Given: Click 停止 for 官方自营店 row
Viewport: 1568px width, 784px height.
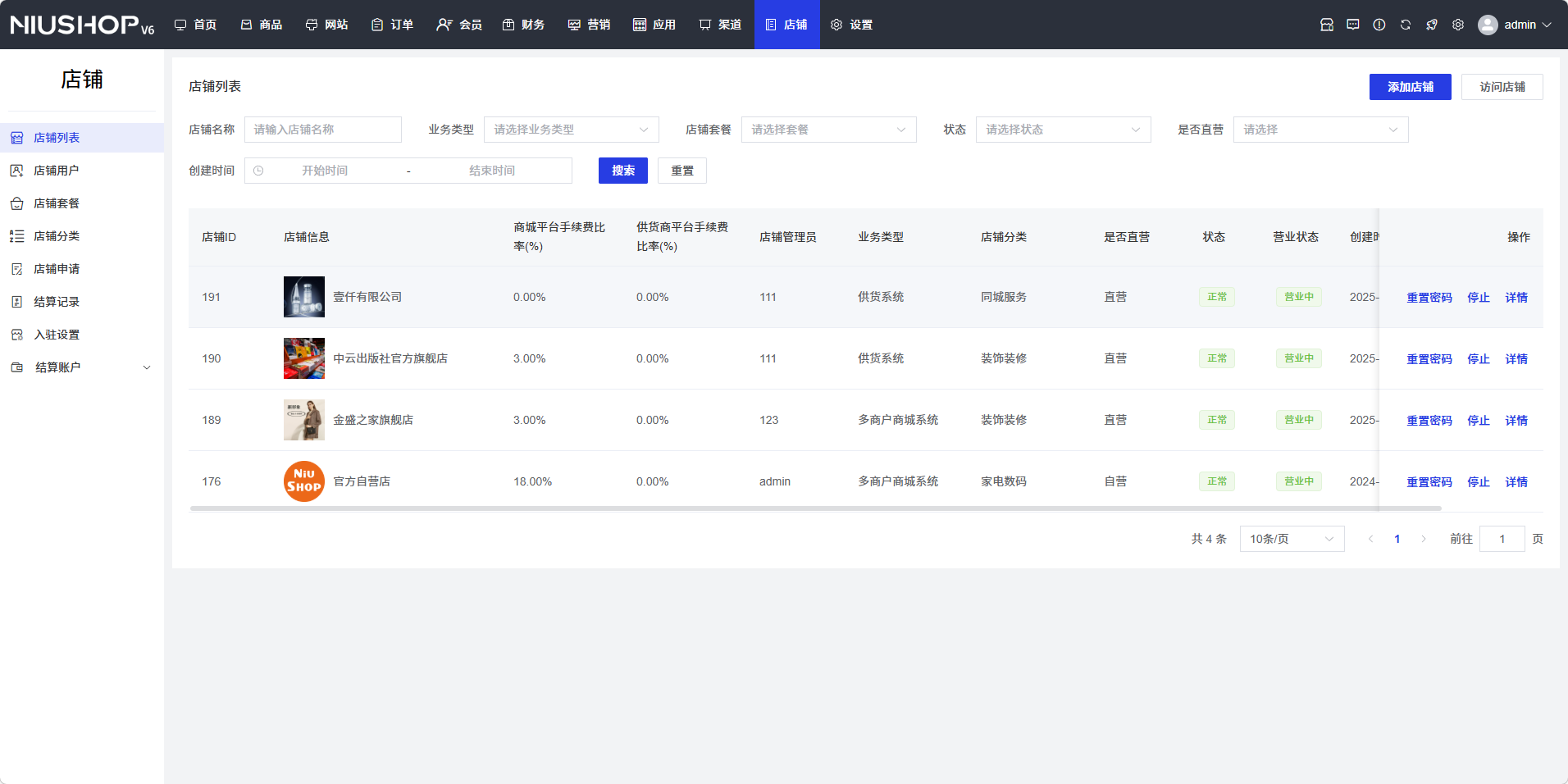Looking at the screenshot, I should coord(1478,482).
